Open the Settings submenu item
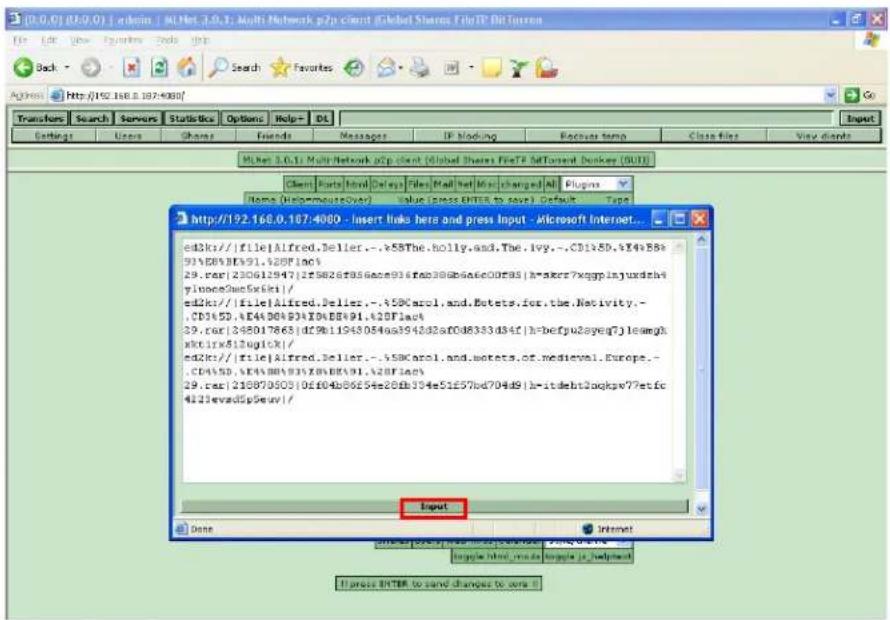Image resolution: width=890 pixels, height=620 pixels. pos(54,136)
